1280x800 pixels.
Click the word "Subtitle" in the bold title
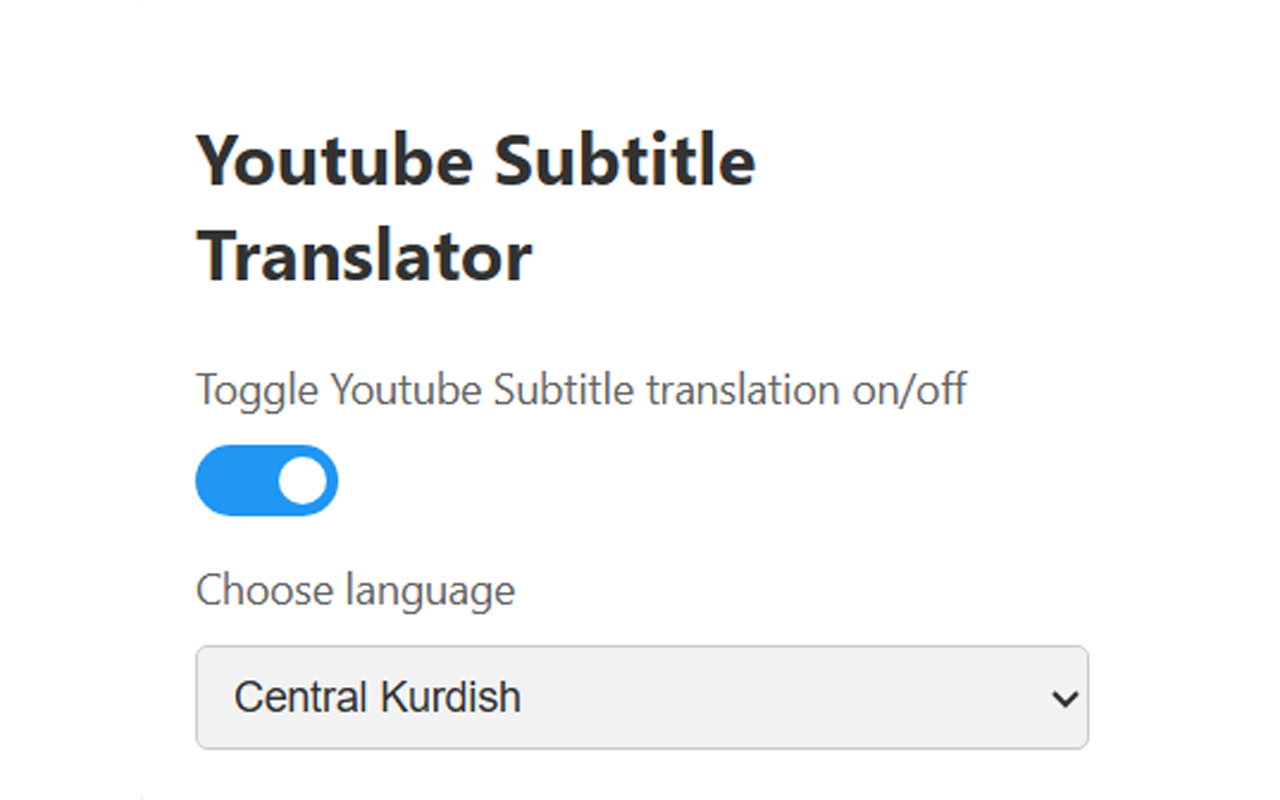pyautogui.click(x=625, y=160)
